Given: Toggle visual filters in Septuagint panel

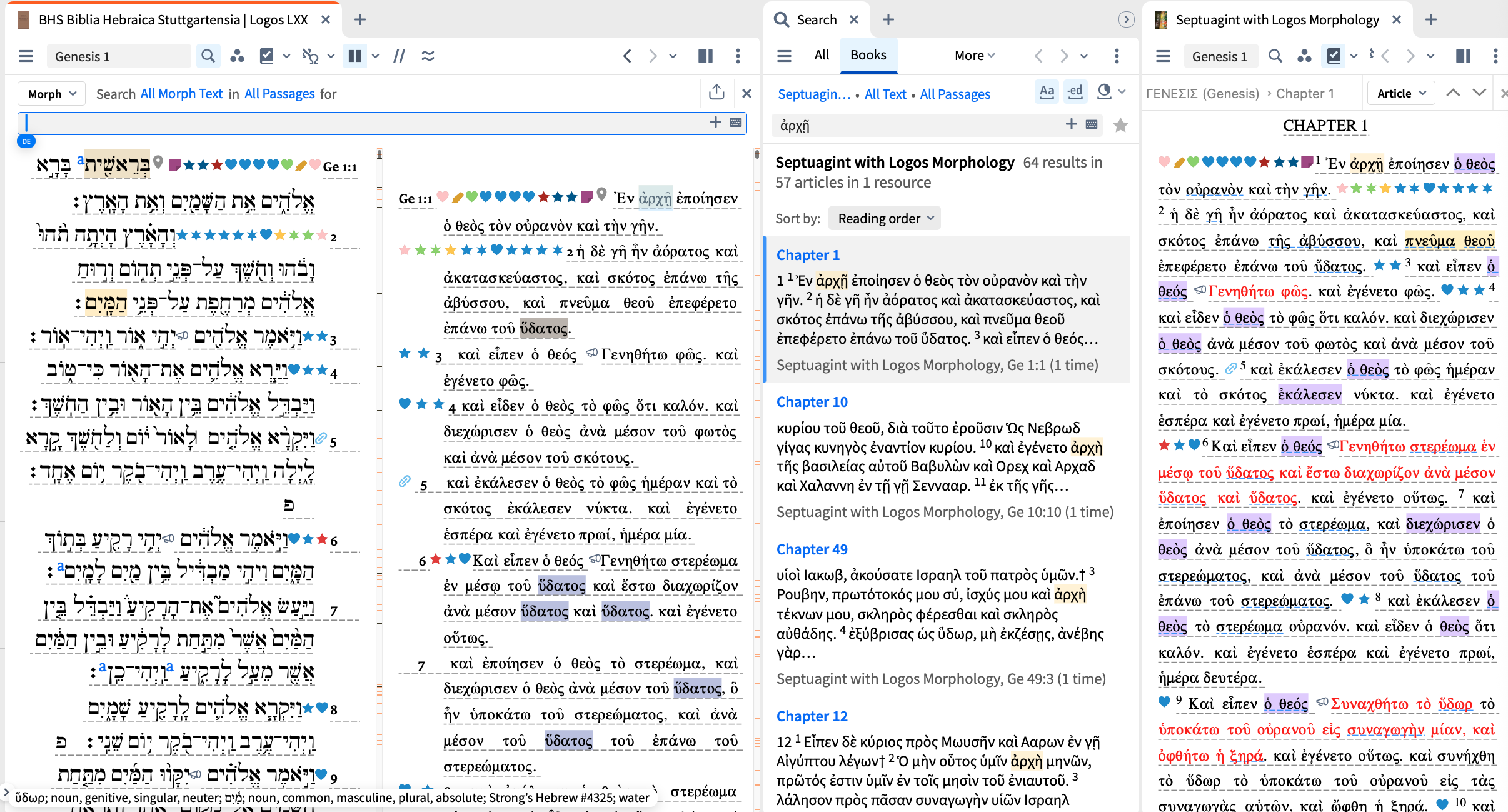Looking at the screenshot, I should click(1334, 56).
